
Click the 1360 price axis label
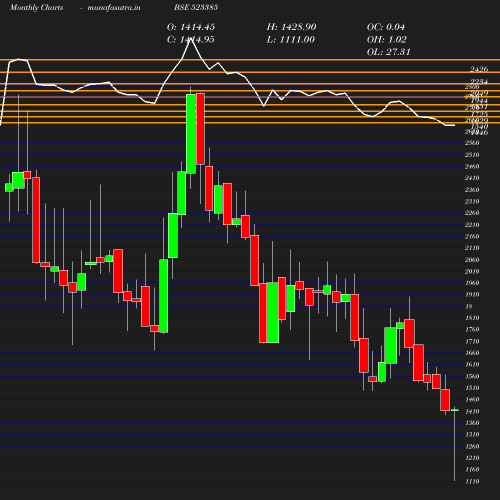472,423
